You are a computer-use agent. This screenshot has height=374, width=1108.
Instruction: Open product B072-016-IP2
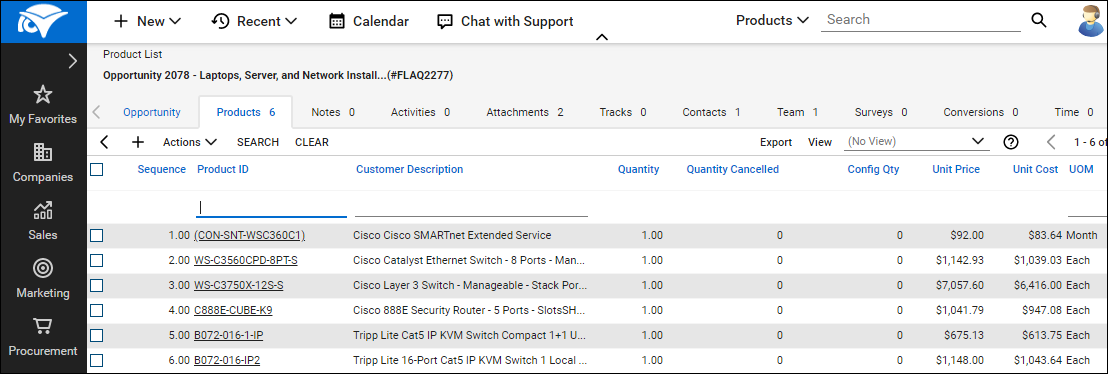coord(227,360)
